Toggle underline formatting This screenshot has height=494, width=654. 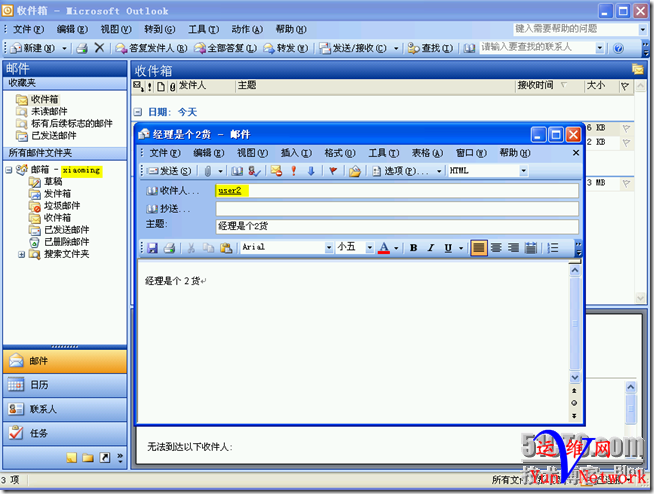(x=448, y=248)
